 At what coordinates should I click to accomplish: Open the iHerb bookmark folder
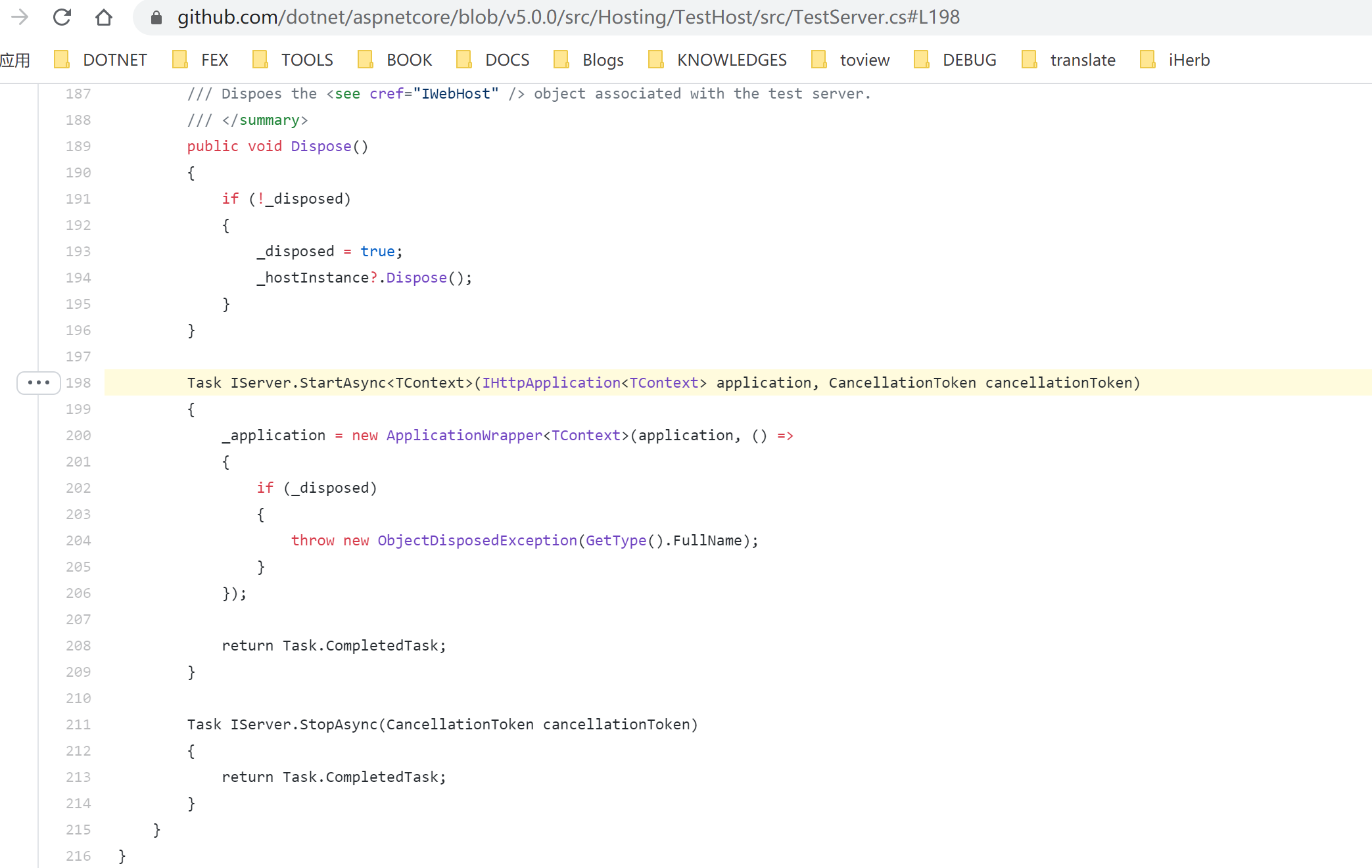coord(1175,60)
